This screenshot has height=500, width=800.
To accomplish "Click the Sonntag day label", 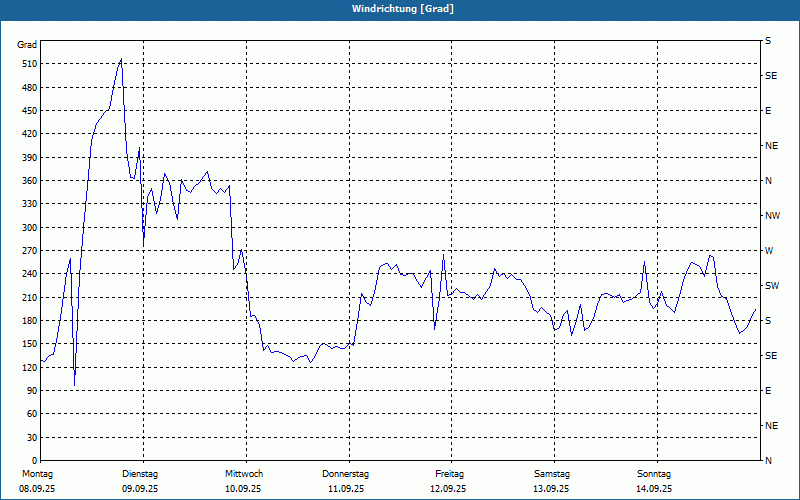I will (x=654, y=474).
